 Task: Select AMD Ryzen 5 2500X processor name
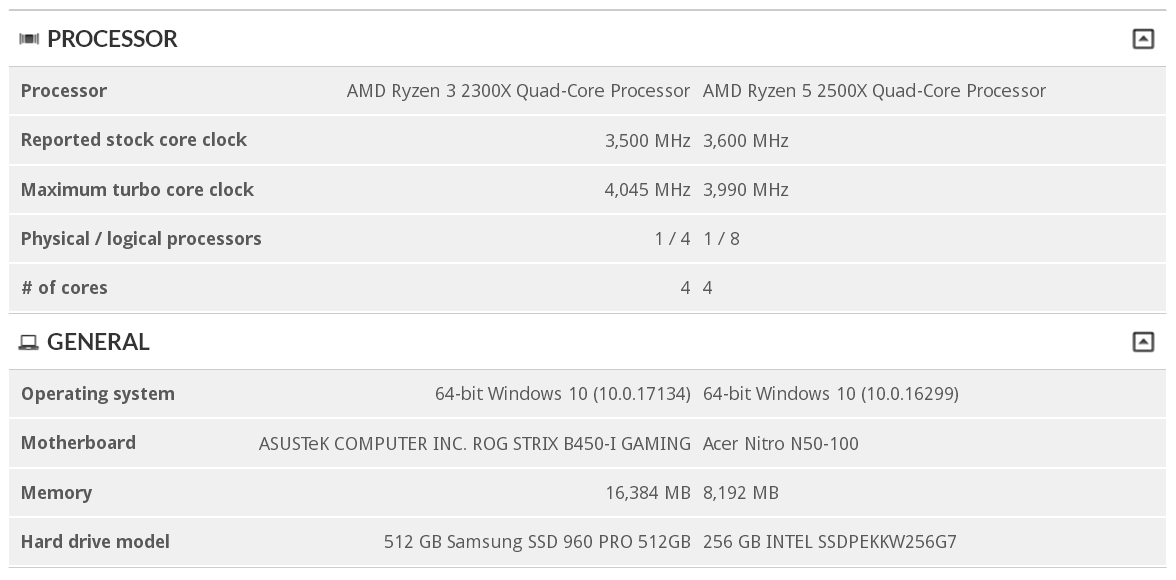point(874,91)
